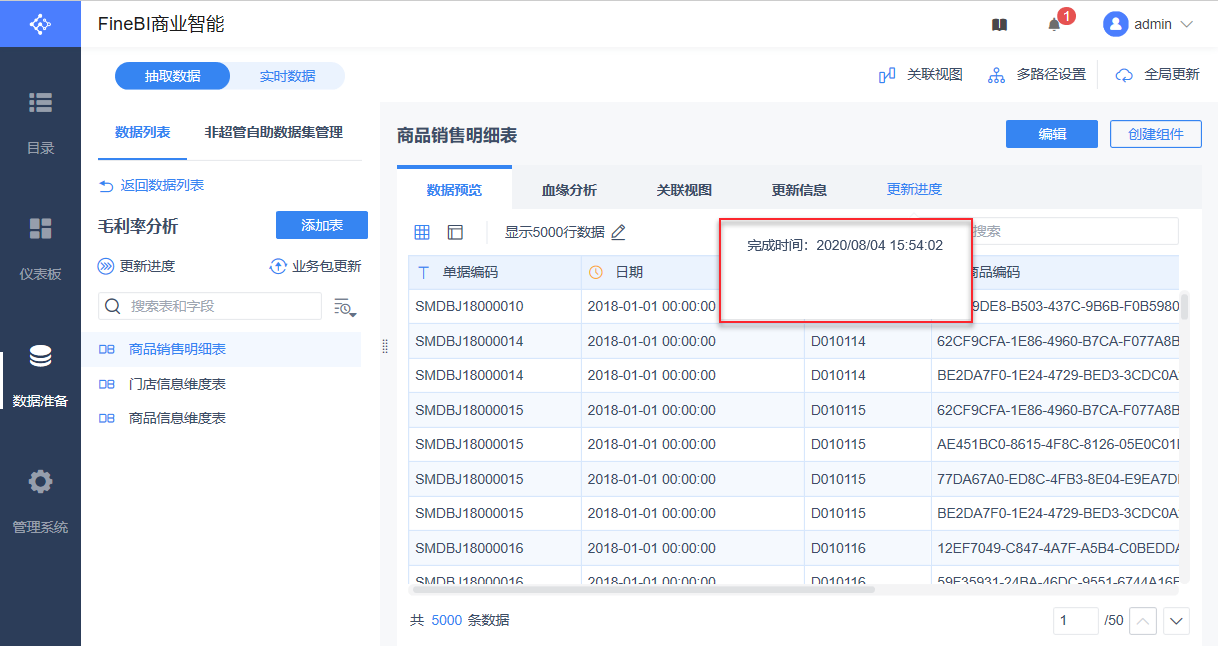This screenshot has height=646, width=1218.
Task: Click 更新进度 under 毛利率分析
Action: pyautogui.click(x=136, y=266)
